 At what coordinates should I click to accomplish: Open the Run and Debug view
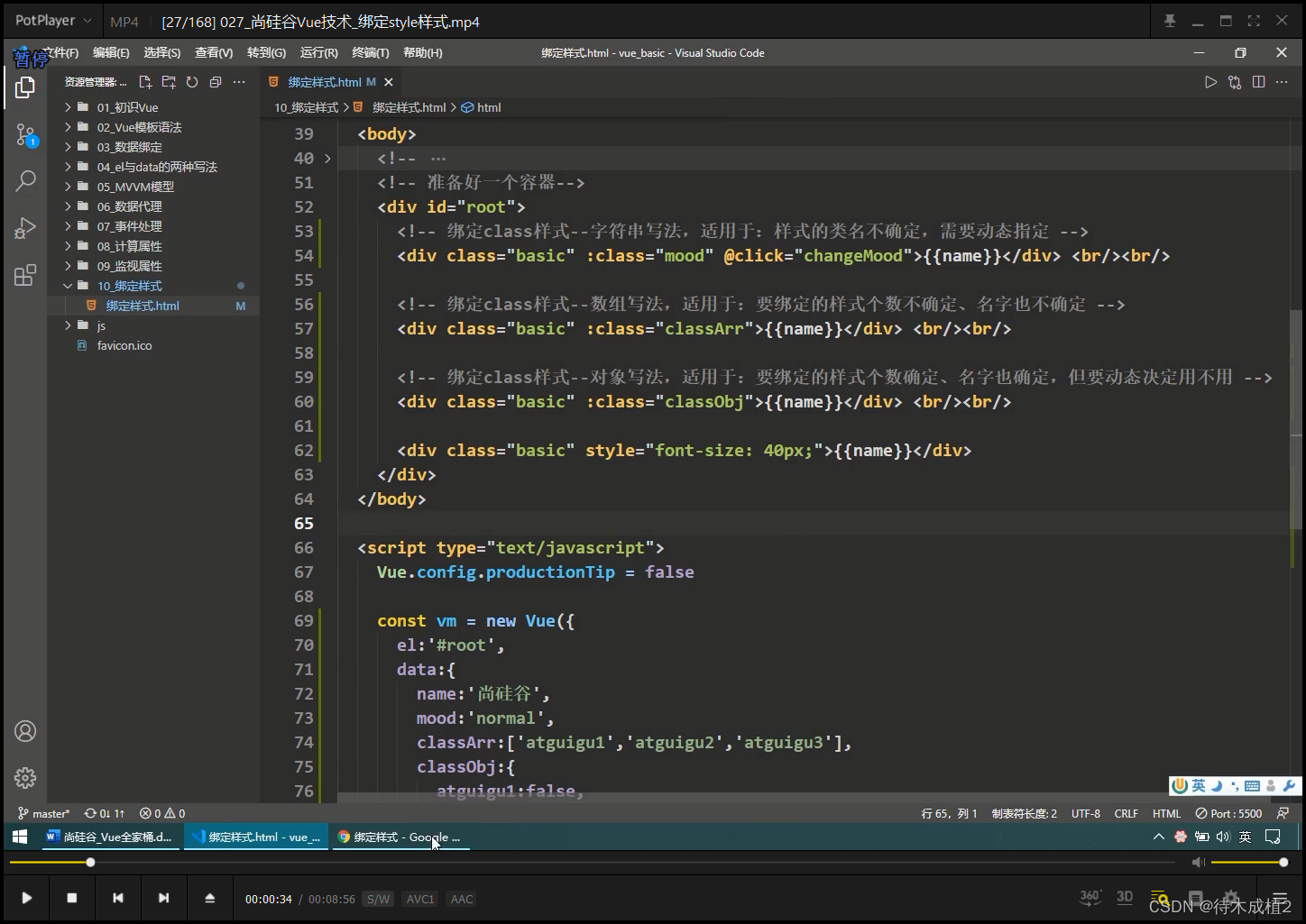tap(25, 228)
